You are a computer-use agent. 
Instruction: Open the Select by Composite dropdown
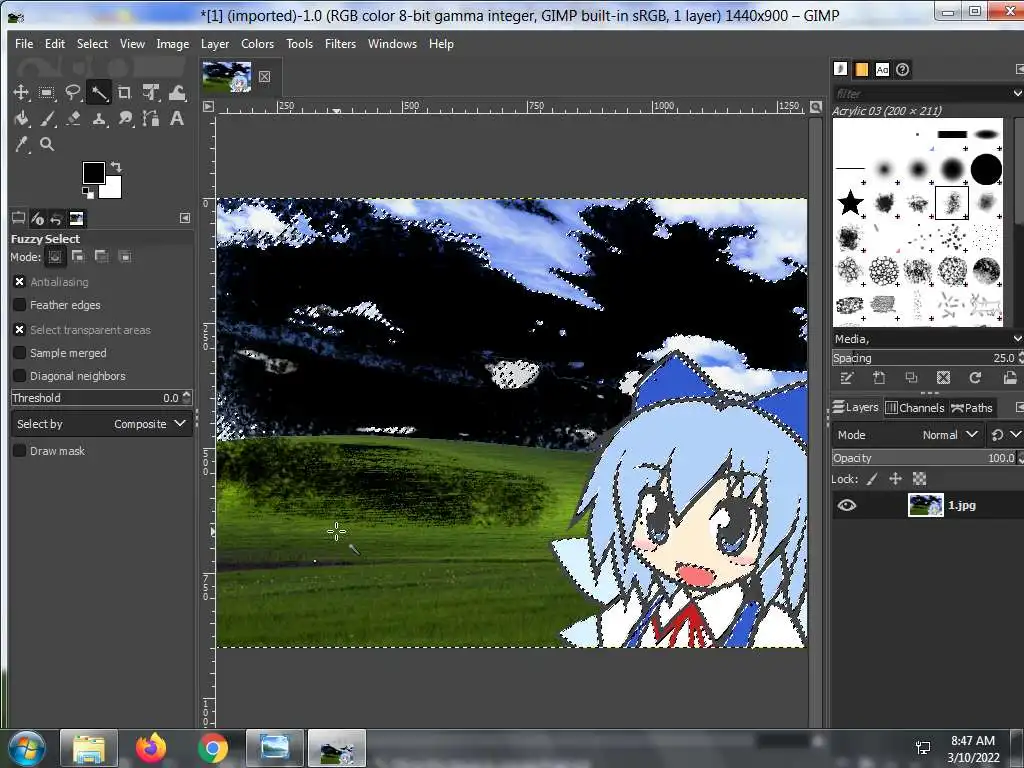pyautogui.click(x=101, y=424)
